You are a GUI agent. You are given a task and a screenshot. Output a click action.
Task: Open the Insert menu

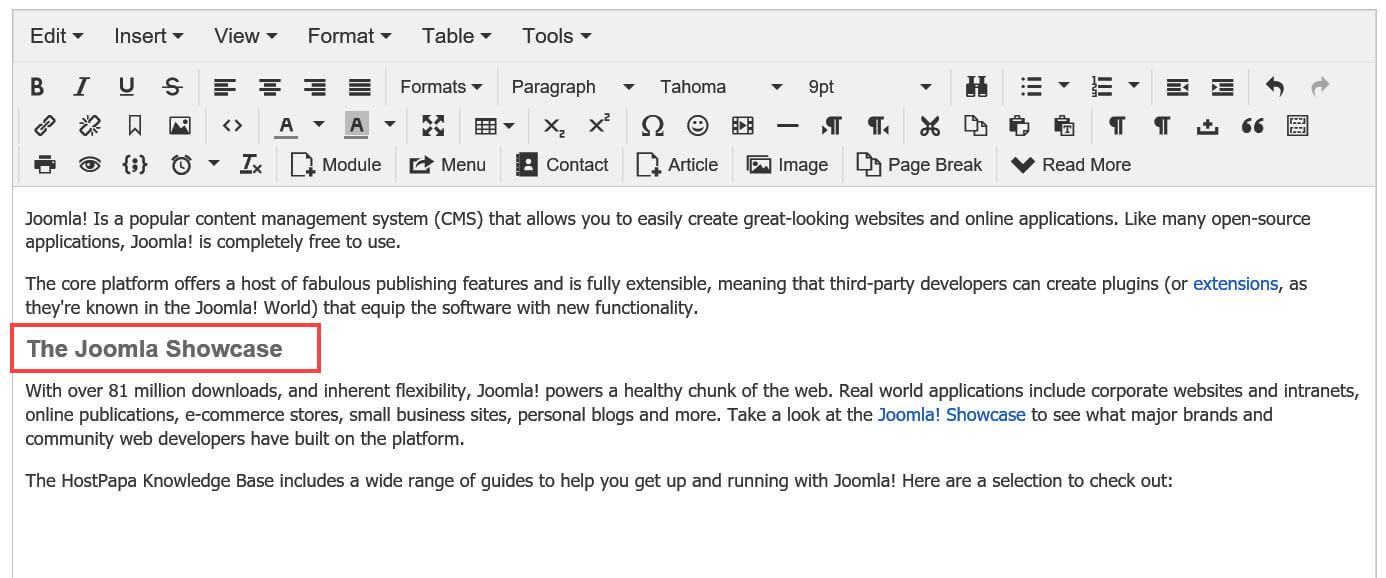pos(148,36)
